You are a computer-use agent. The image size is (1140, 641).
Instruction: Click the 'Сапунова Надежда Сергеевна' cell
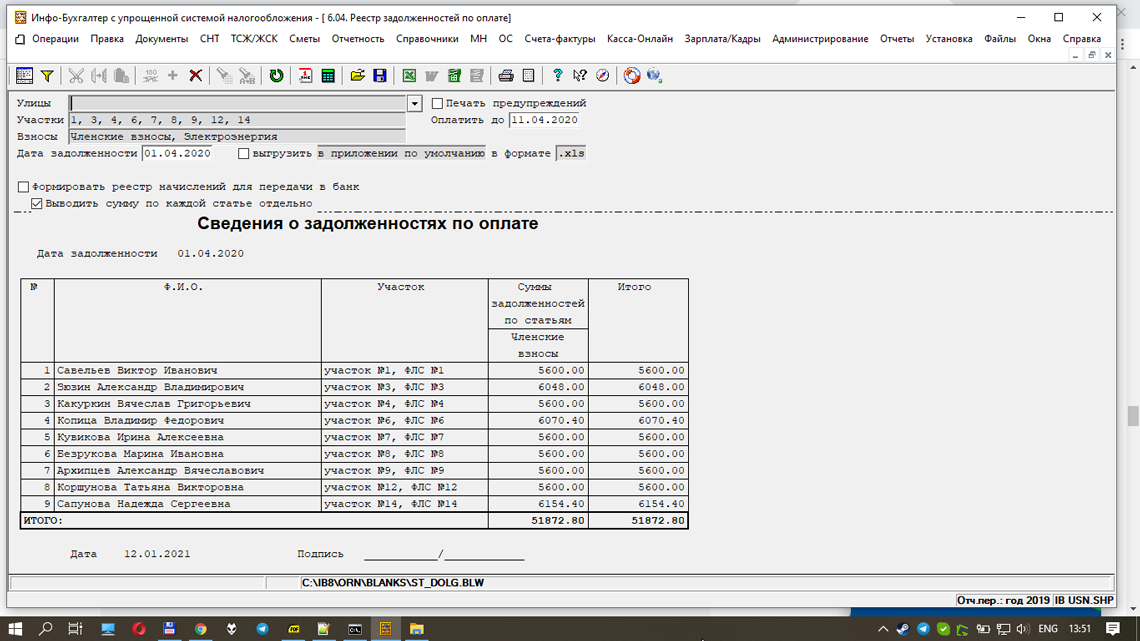pyautogui.click(x=188, y=504)
